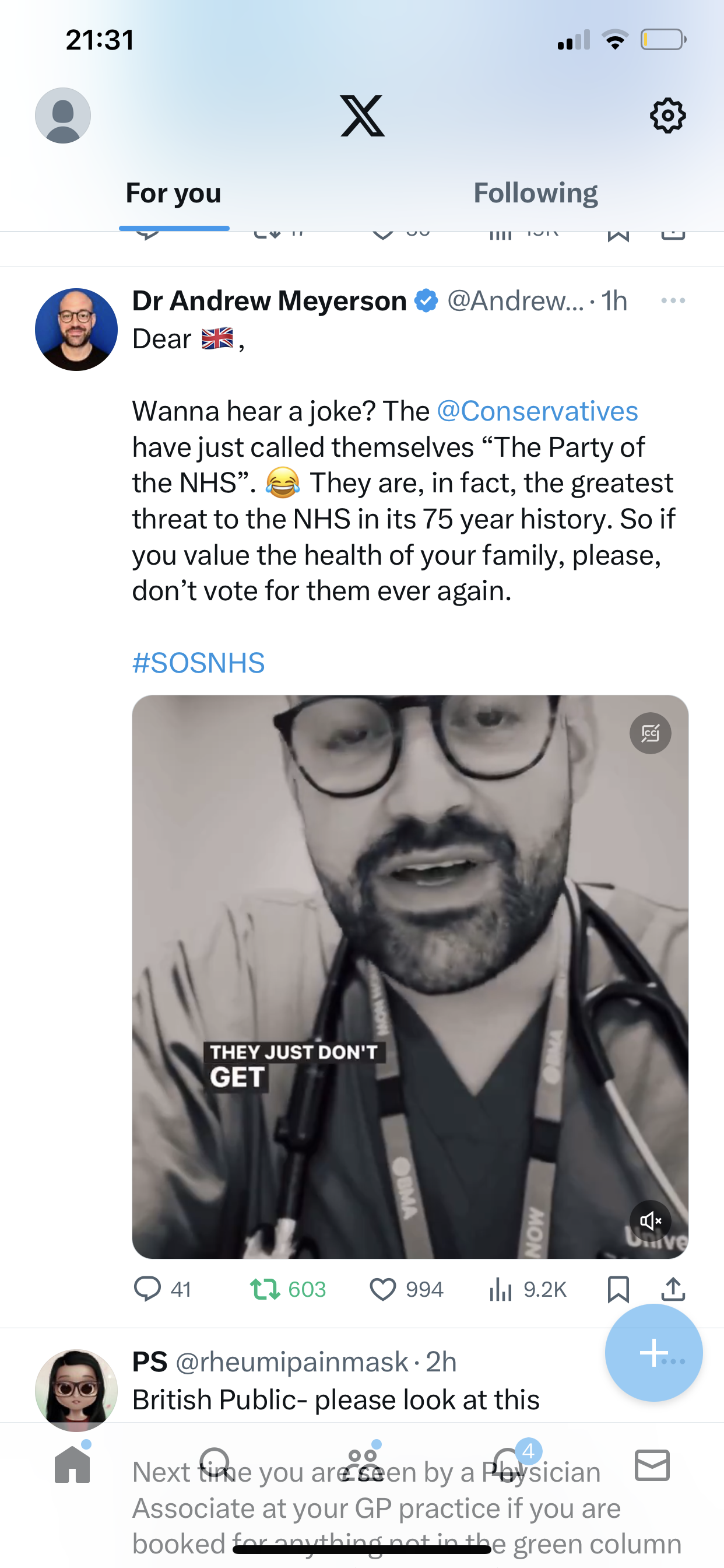Bookmark Dr Andrew Meyerson's post

click(x=618, y=1289)
